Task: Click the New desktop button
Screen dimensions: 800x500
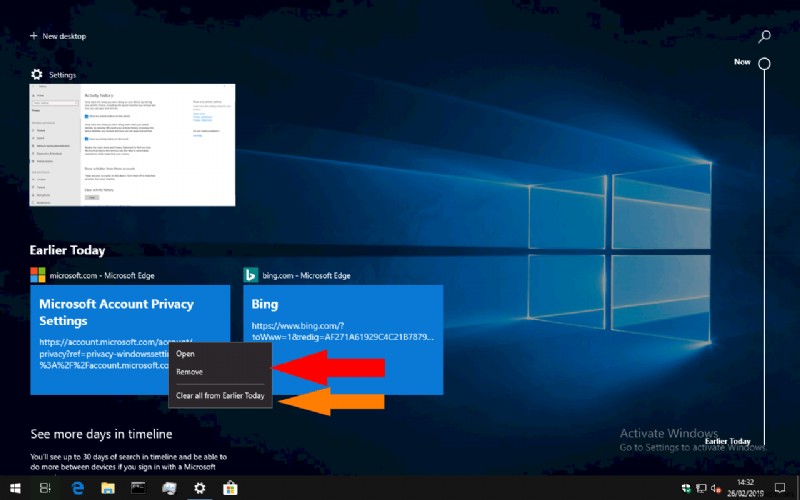Action: (x=58, y=36)
